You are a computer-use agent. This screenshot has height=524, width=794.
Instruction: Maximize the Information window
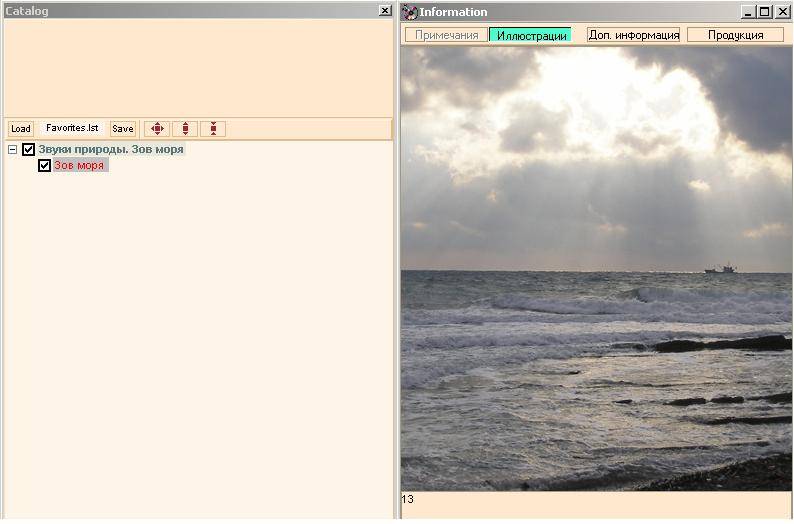click(764, 12)
